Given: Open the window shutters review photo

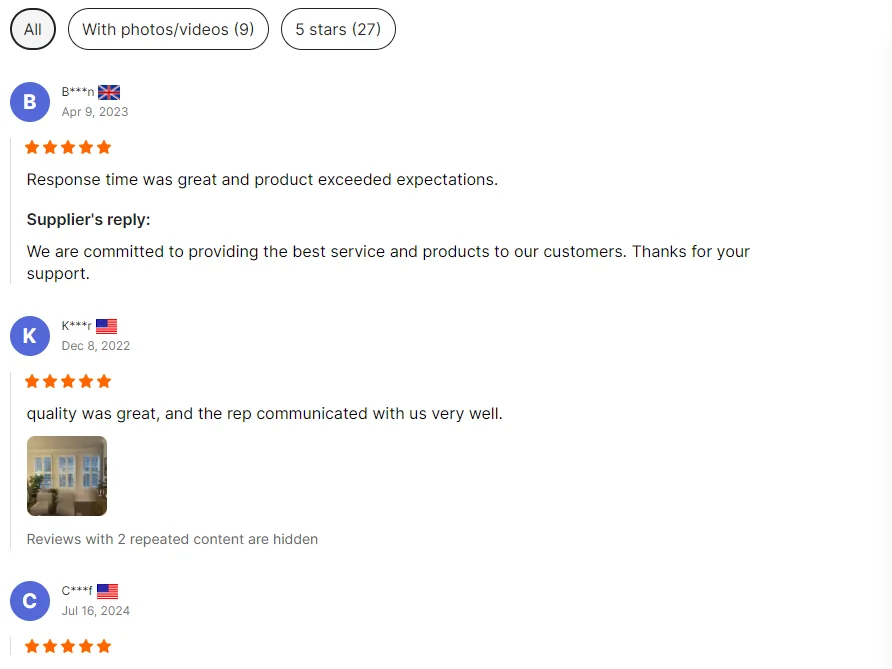Looking at the screenshot, I should click(x=67, y=476).
